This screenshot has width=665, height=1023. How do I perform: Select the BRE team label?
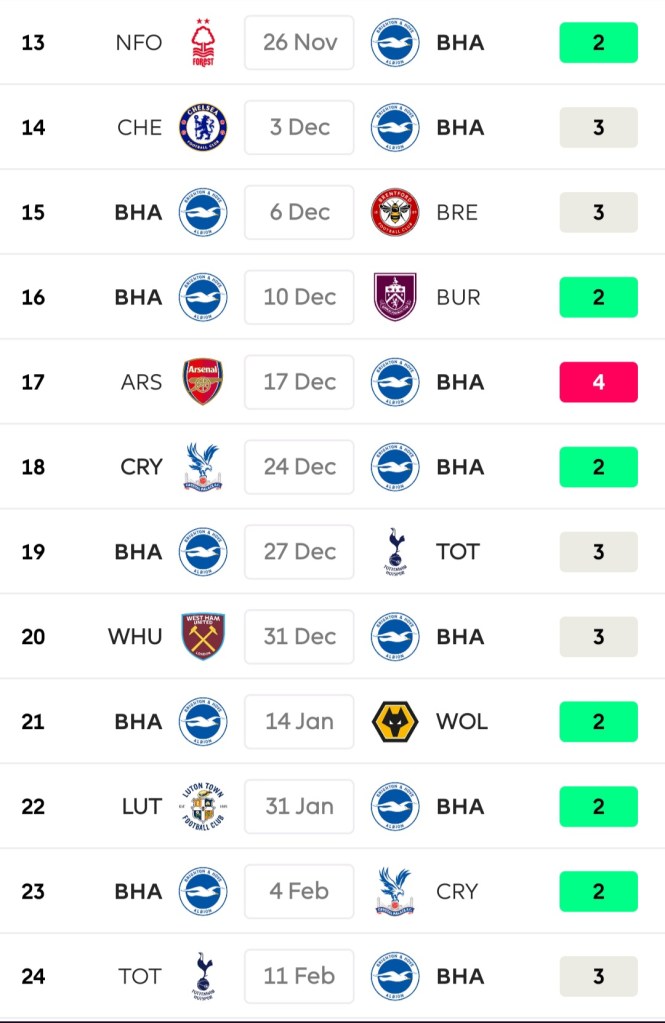click(457, 212)
